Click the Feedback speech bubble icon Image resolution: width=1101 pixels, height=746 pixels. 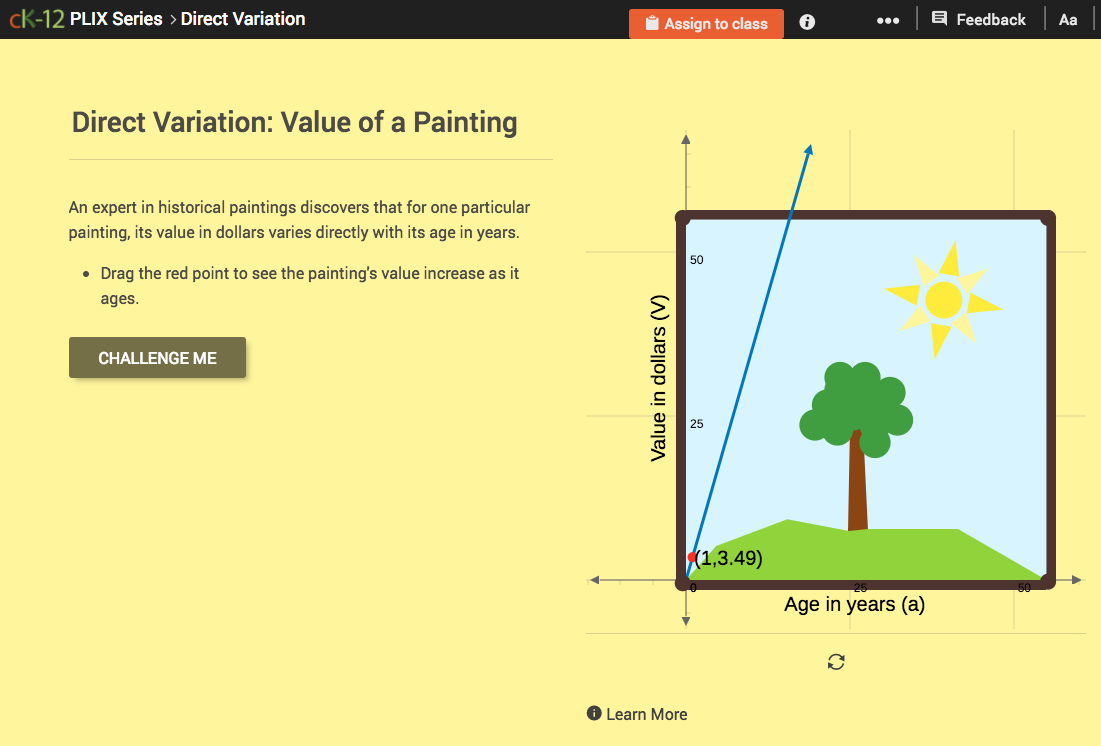(x=938, y=18)
